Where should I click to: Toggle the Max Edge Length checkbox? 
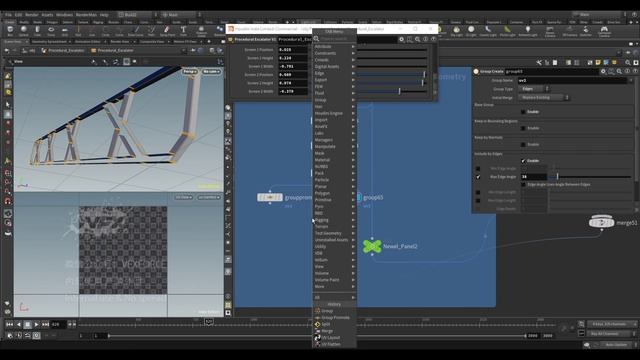tap(478, 200)
